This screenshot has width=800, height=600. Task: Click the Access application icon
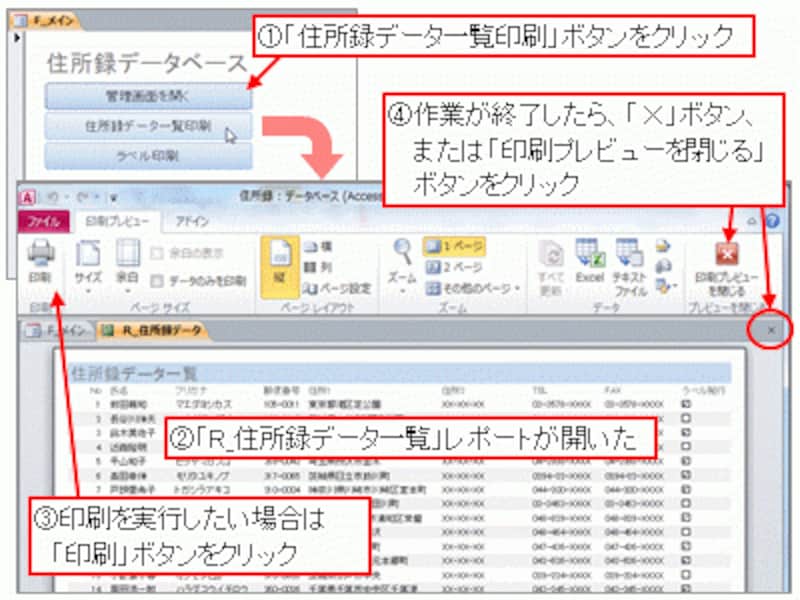coord(27,197)
